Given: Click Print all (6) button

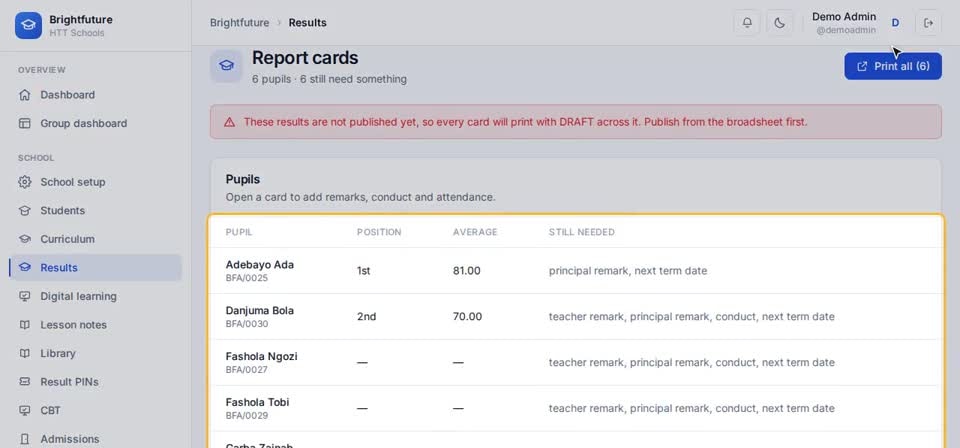Looking at the screenshot, I should point(893,66).
